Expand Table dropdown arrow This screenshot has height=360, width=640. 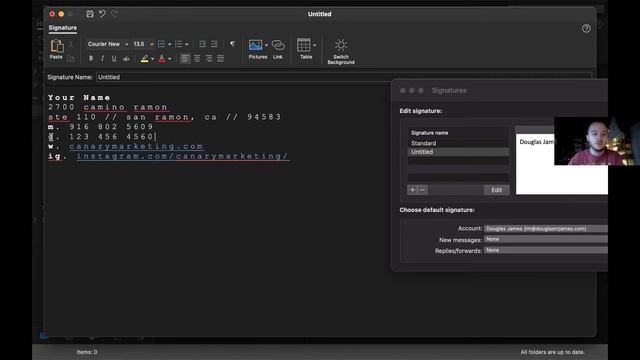click(314, 45)
